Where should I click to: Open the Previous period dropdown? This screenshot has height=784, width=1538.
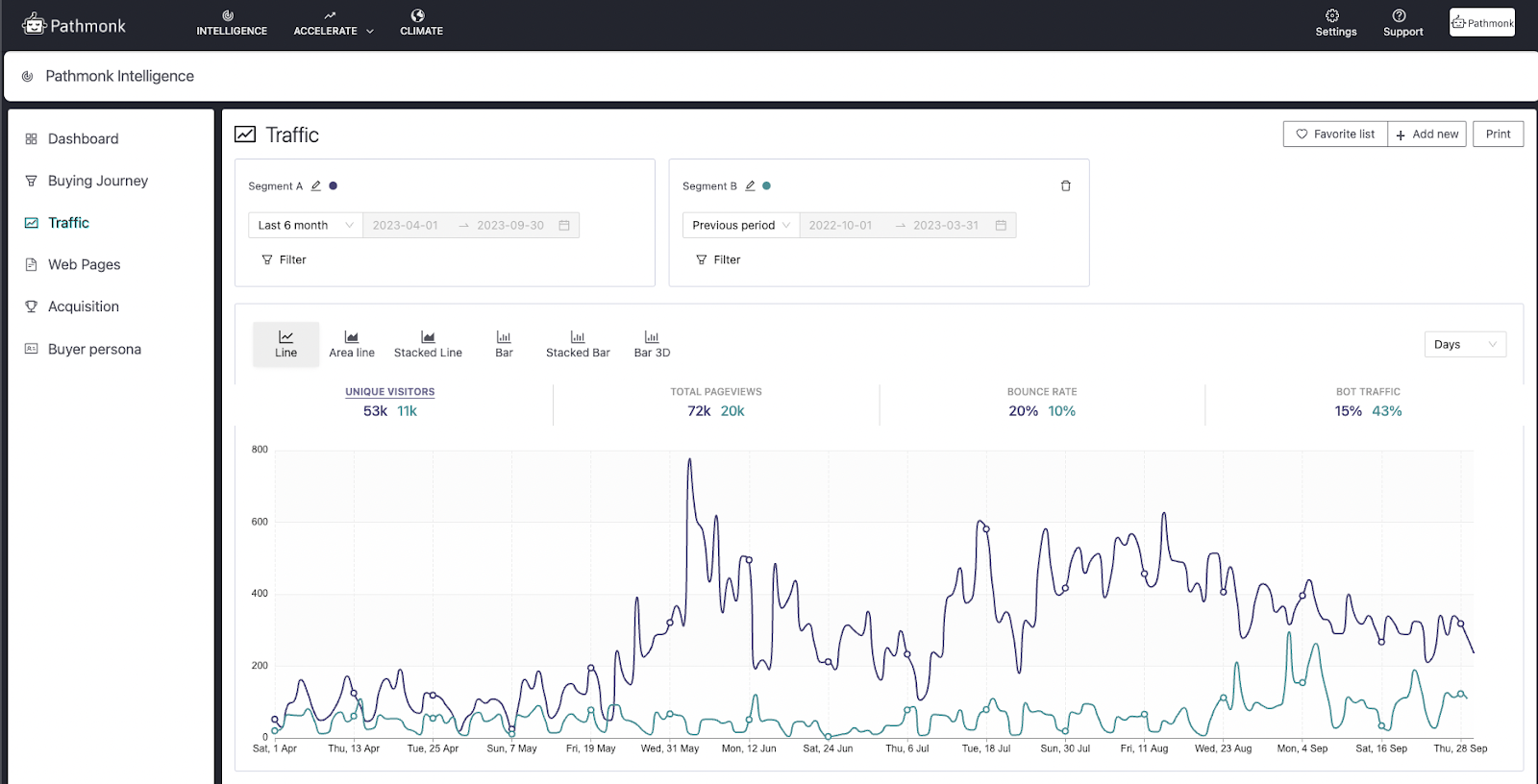pyautogui.click(x=741, y=226)
